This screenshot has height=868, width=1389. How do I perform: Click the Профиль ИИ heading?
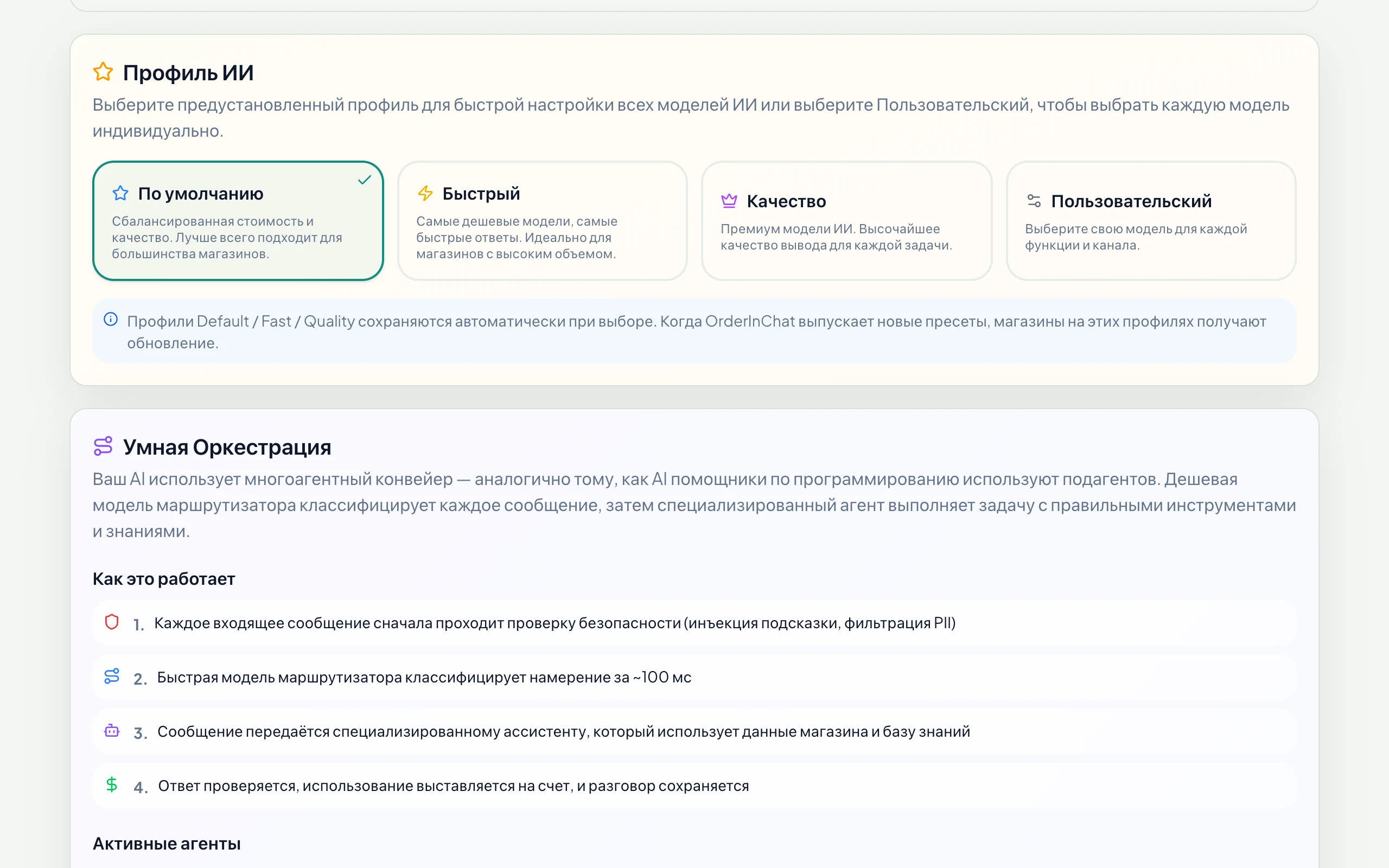pos(188,73)
